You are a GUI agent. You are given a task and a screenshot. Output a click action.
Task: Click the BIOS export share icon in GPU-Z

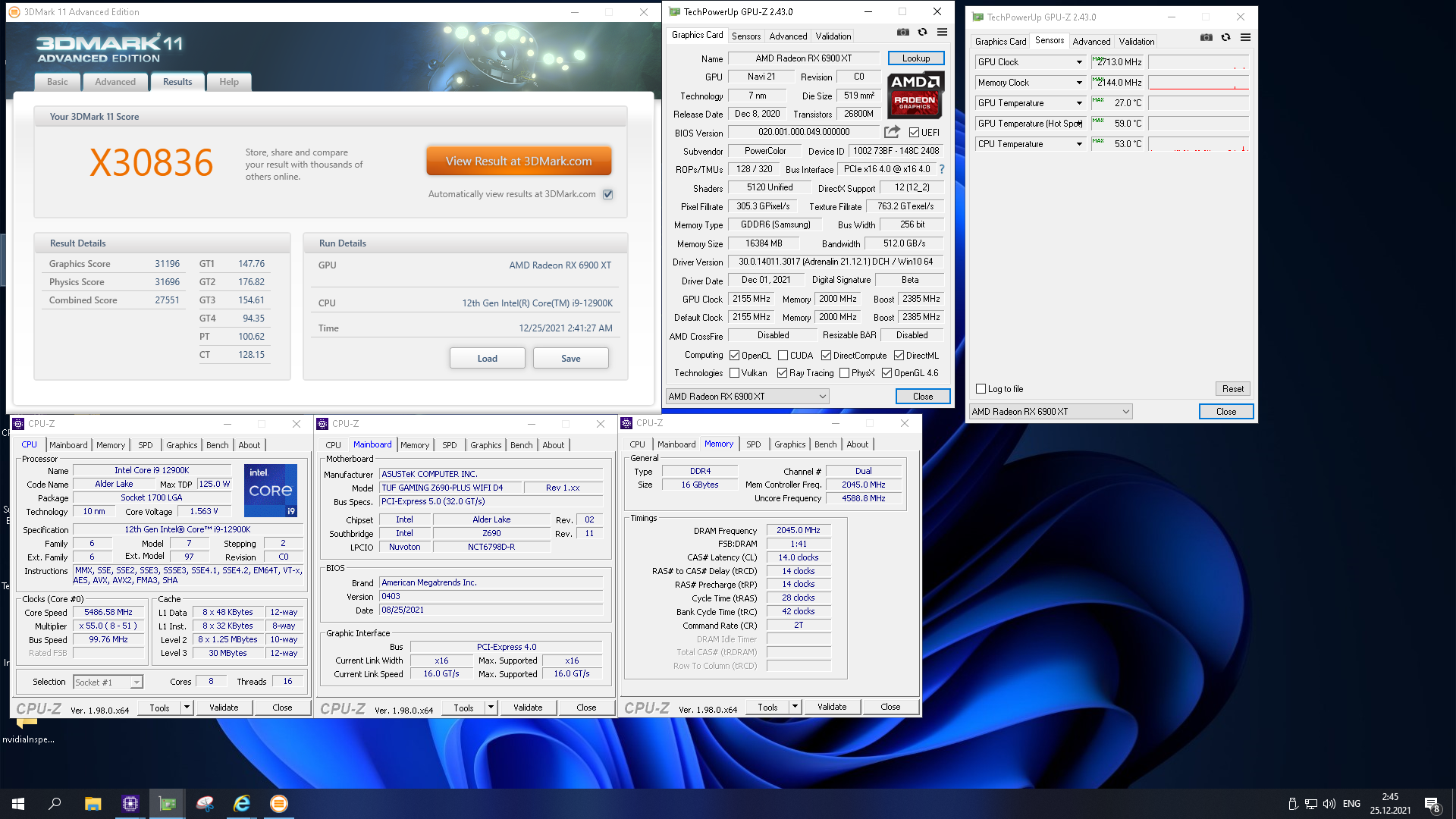coord(892,132)
